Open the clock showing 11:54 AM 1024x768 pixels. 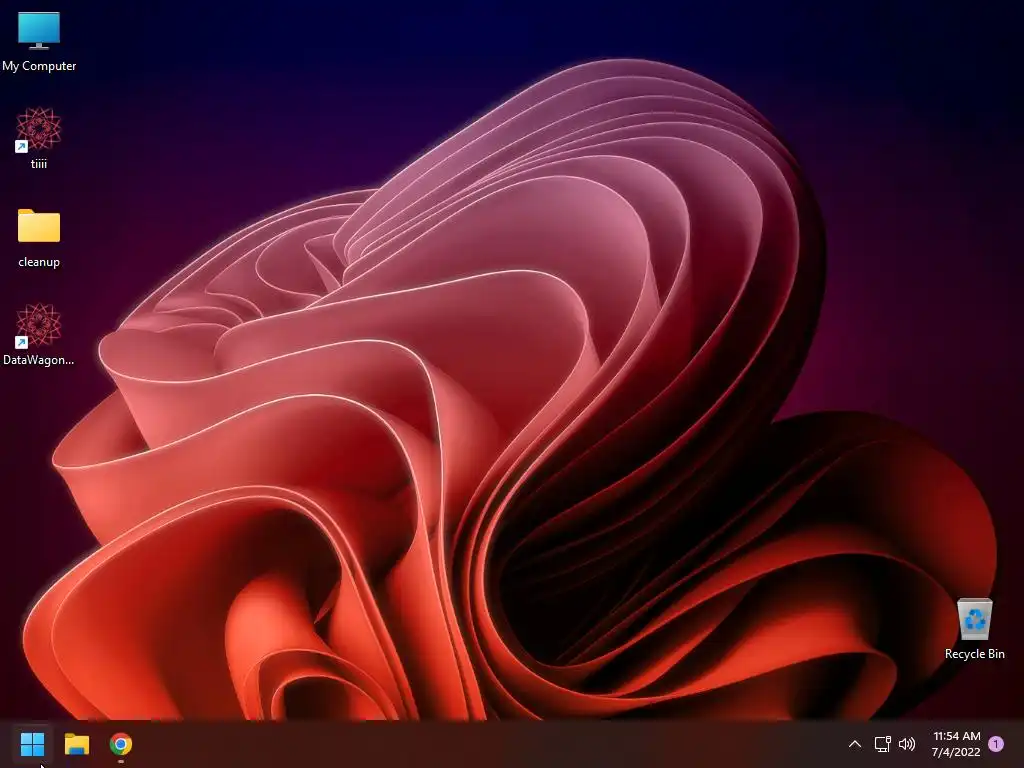pos(956,736)
